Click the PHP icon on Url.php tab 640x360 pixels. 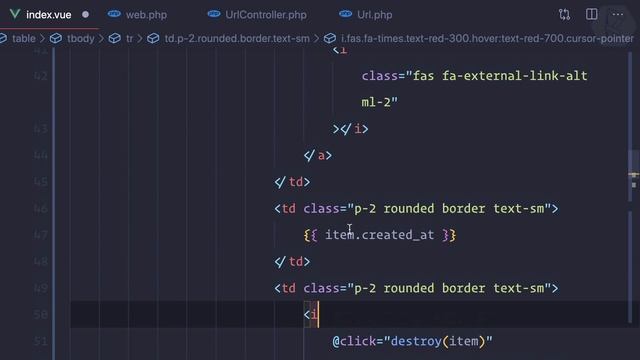tap(345, 14)
